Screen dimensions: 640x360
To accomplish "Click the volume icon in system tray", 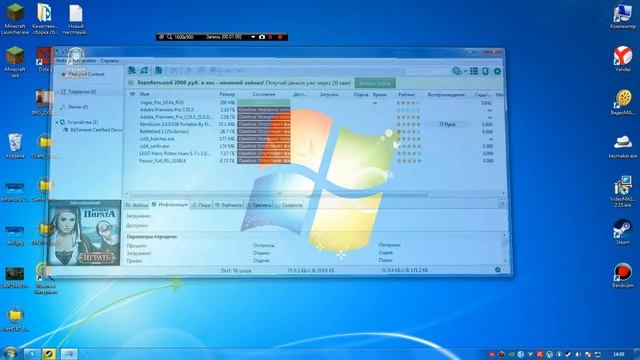I will pyautogui.click(x=578, y=354).
